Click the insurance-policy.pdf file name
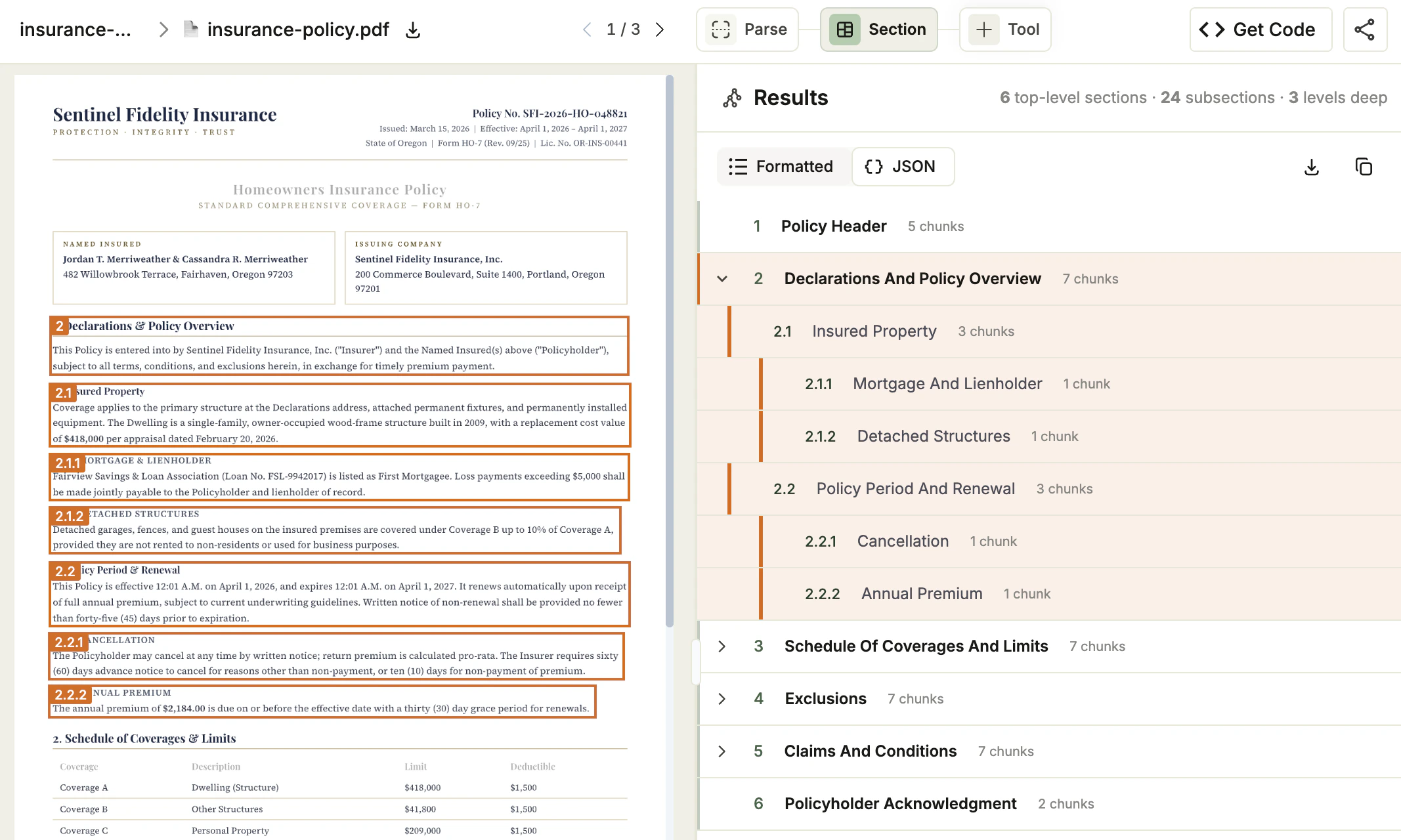This screenshot has width=1401, height=840. [298, 30]
